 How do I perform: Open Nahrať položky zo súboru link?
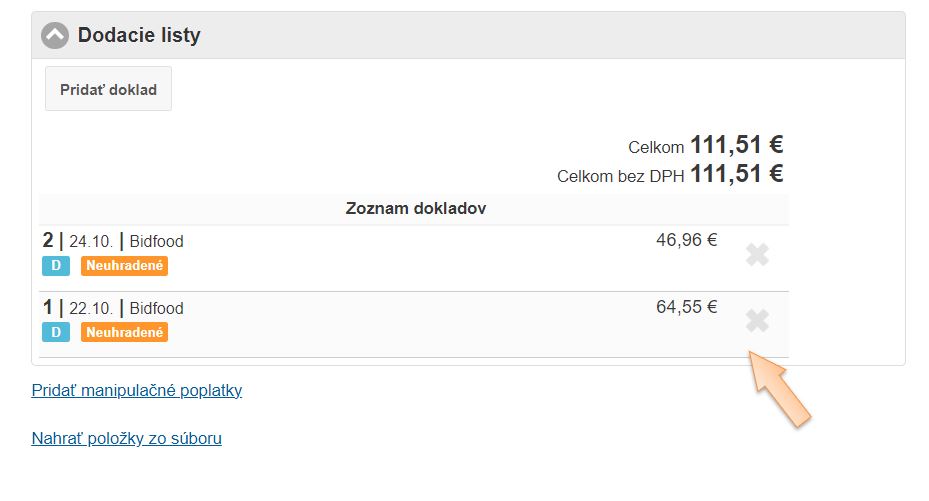pyautogui.click(x=127, y=438)
